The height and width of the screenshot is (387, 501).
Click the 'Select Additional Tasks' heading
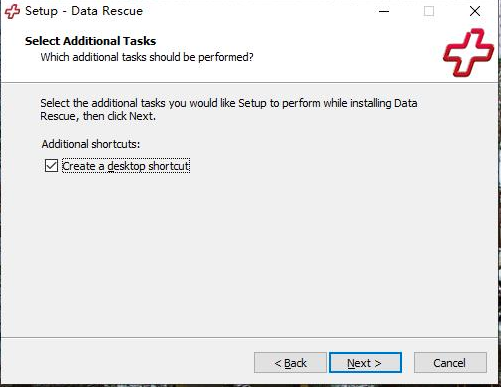[90, 41]
